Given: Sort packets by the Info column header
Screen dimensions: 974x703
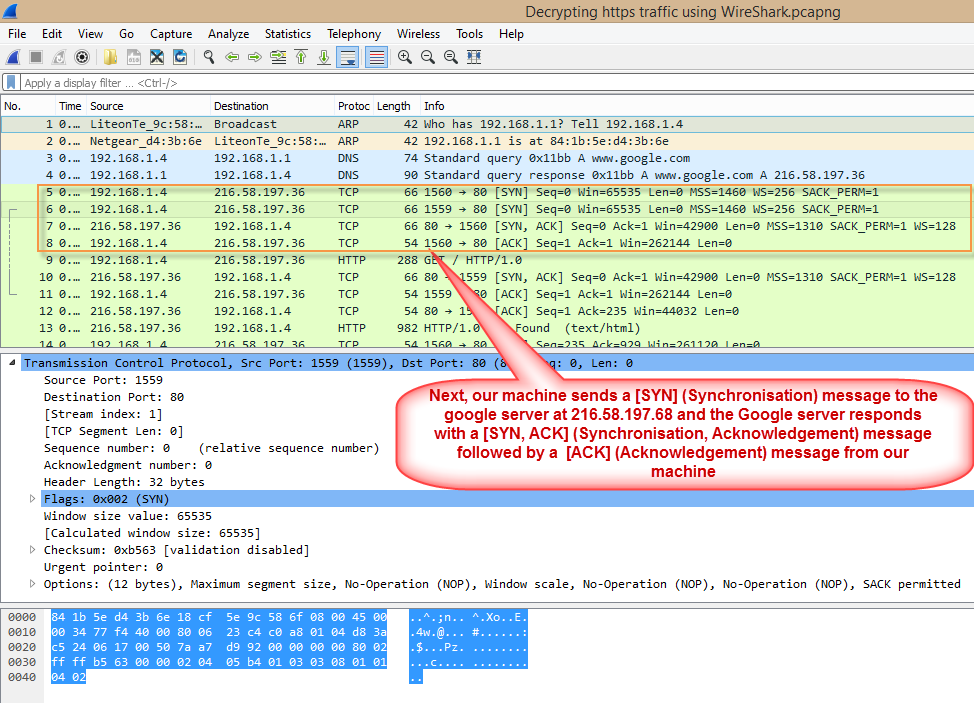Looking at the screenshot, I should click(697, 106).
